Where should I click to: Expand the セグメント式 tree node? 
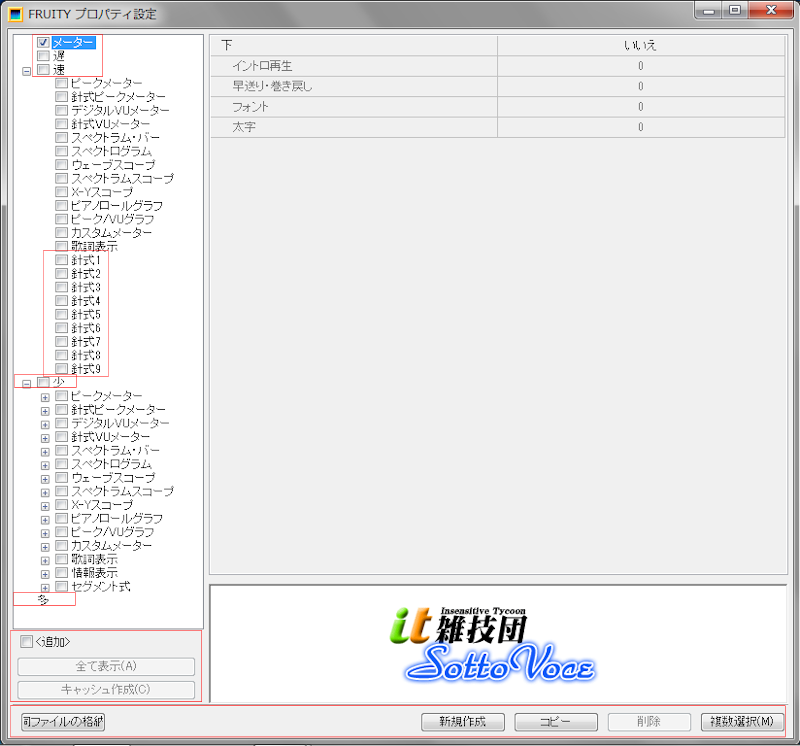pos(45,588)
